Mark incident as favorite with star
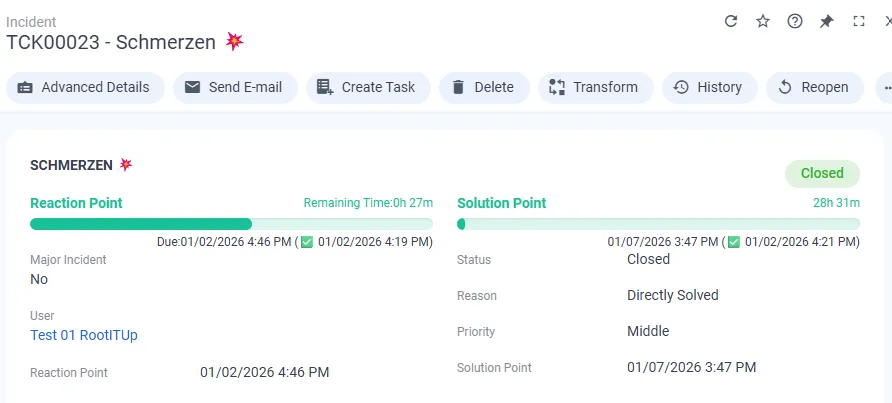 pyautogui.click(x=763, y=21)
